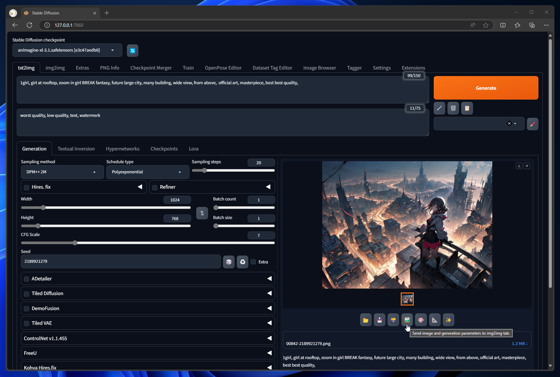
Task: Close the generated image preview
Action: point(527,166)
